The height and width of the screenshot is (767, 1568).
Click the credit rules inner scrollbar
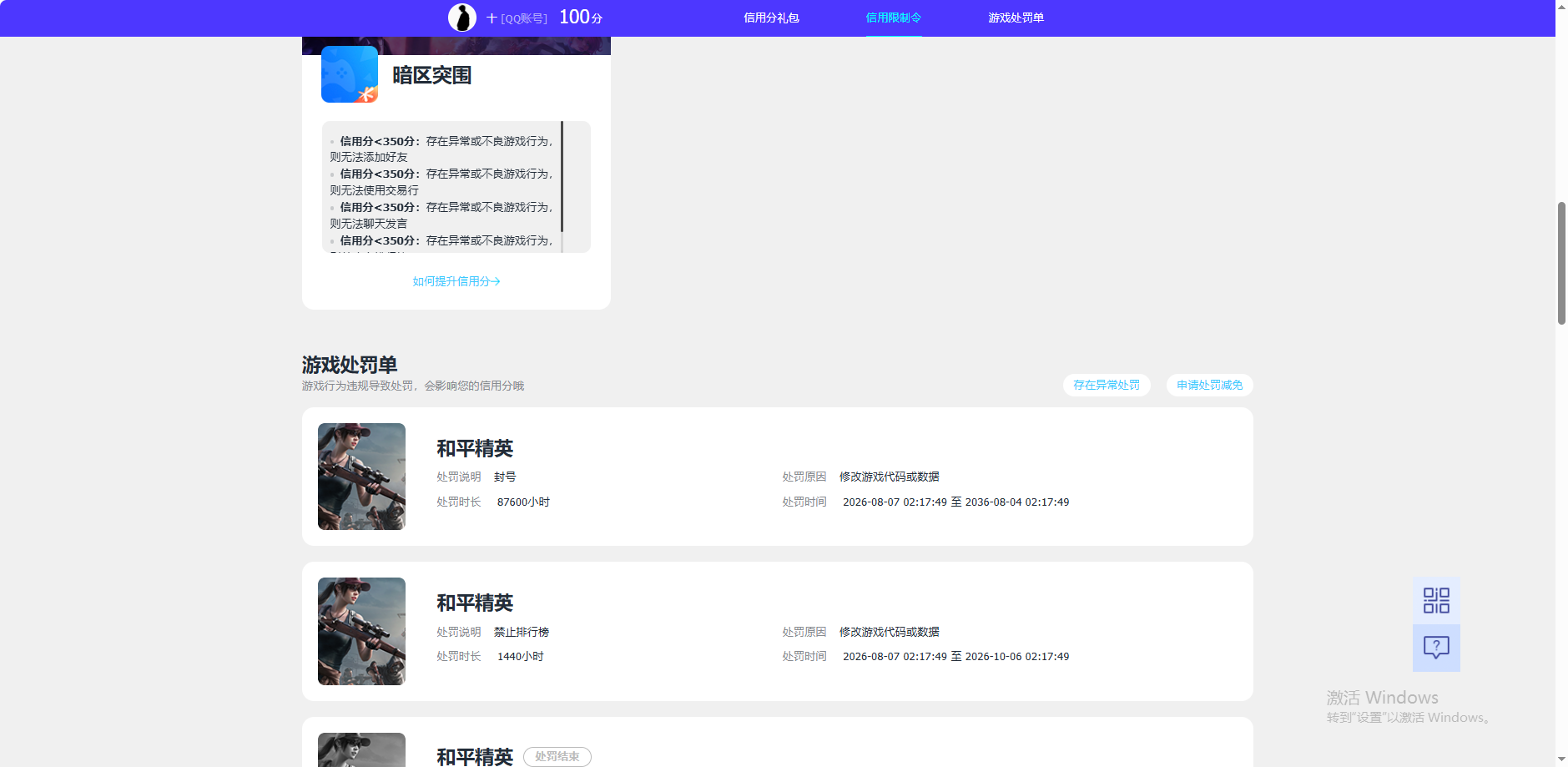coord(562,177)
